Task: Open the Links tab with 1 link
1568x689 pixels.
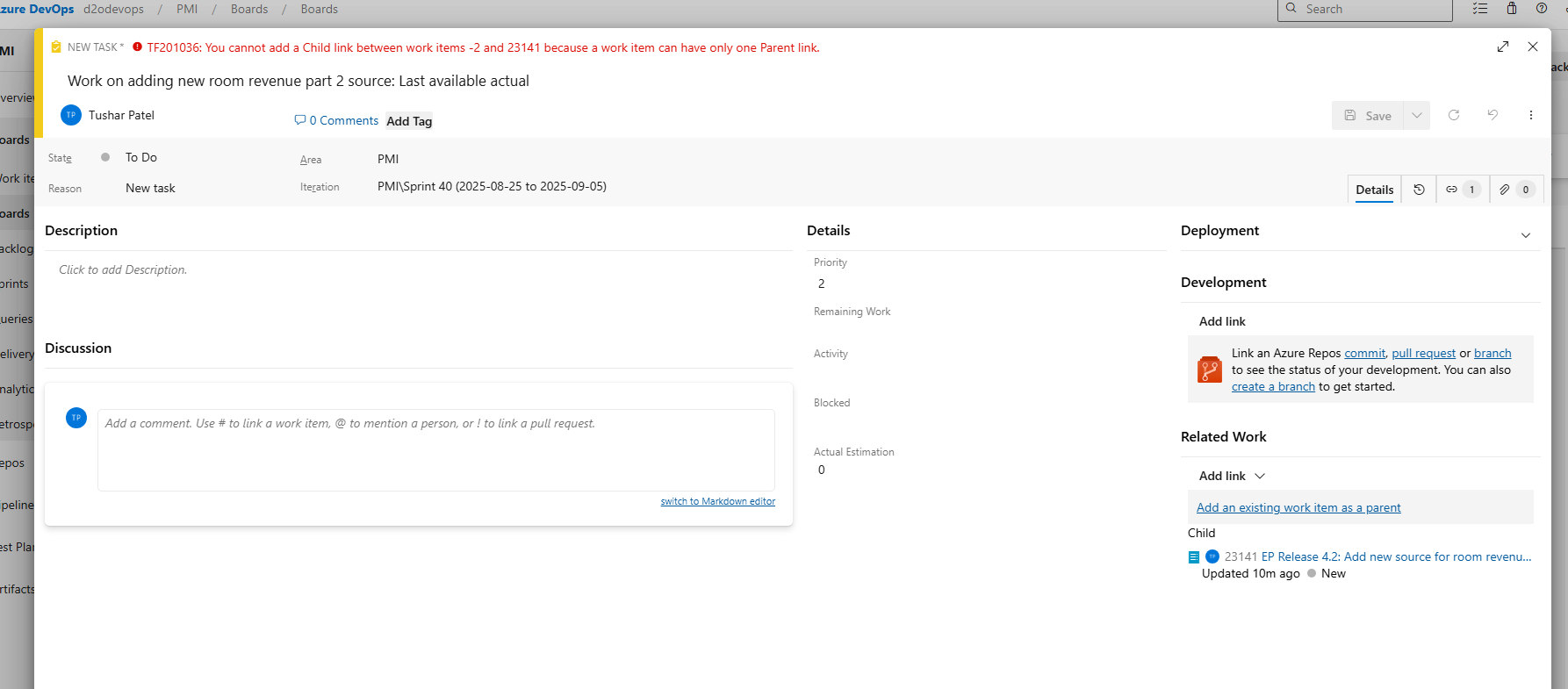Action: [x=1463, y=190]
